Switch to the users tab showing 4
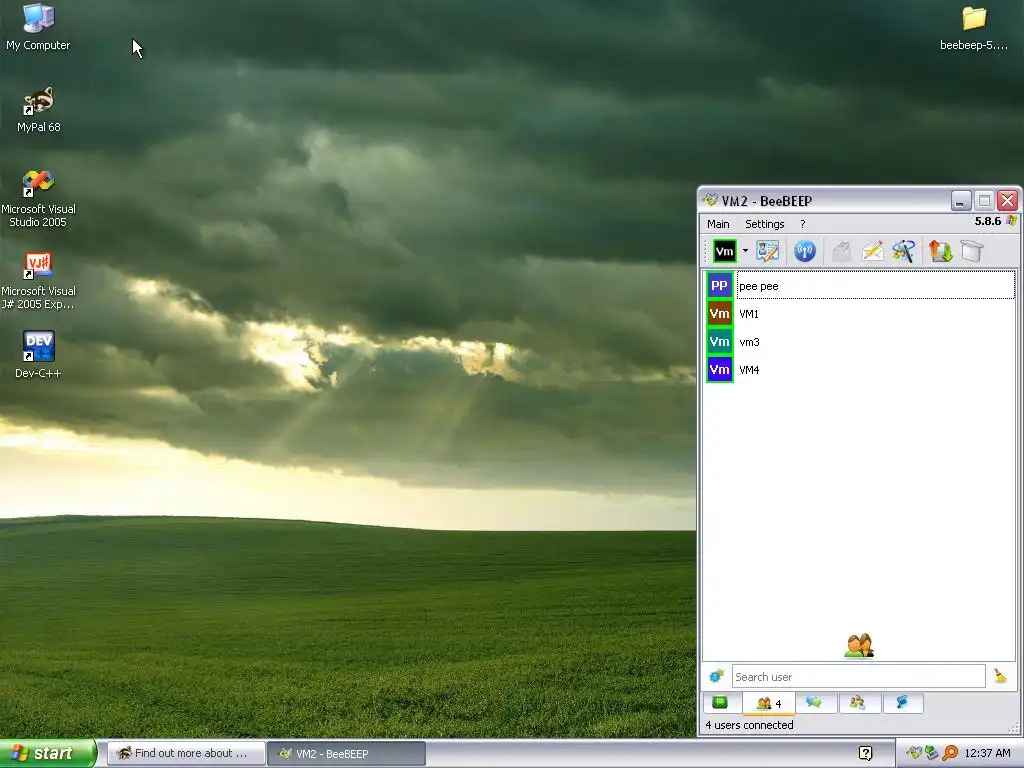Screen dimensions: 1024x768 coord(769,703)
